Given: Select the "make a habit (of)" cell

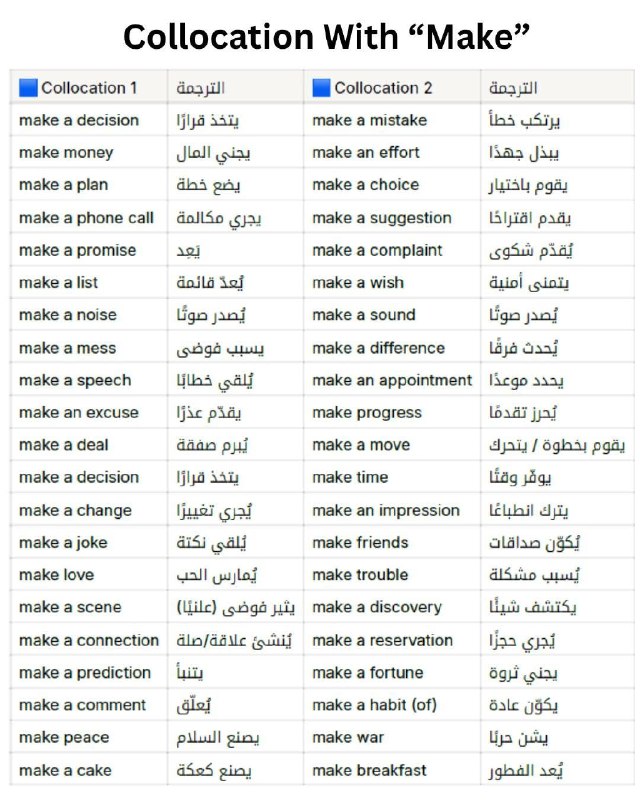Looking at the screenshot, I should coord(392,705).
